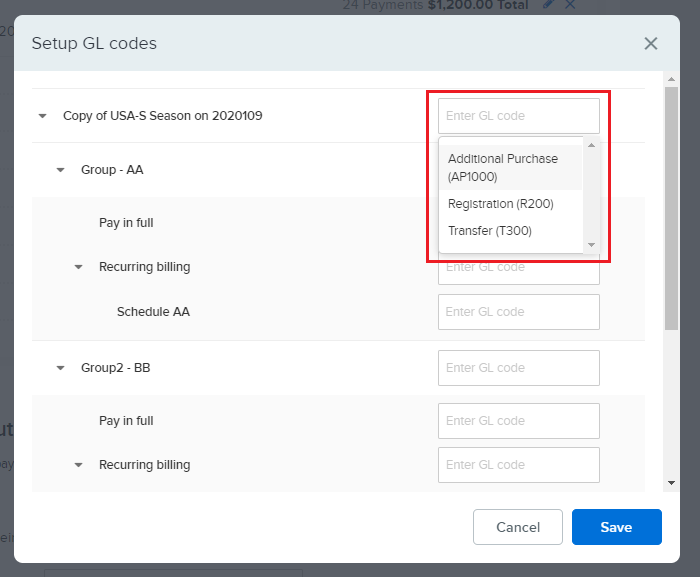Focus the GL code field for Copy of USA-S Season
700x577 pixels.
tap(519, 116)
